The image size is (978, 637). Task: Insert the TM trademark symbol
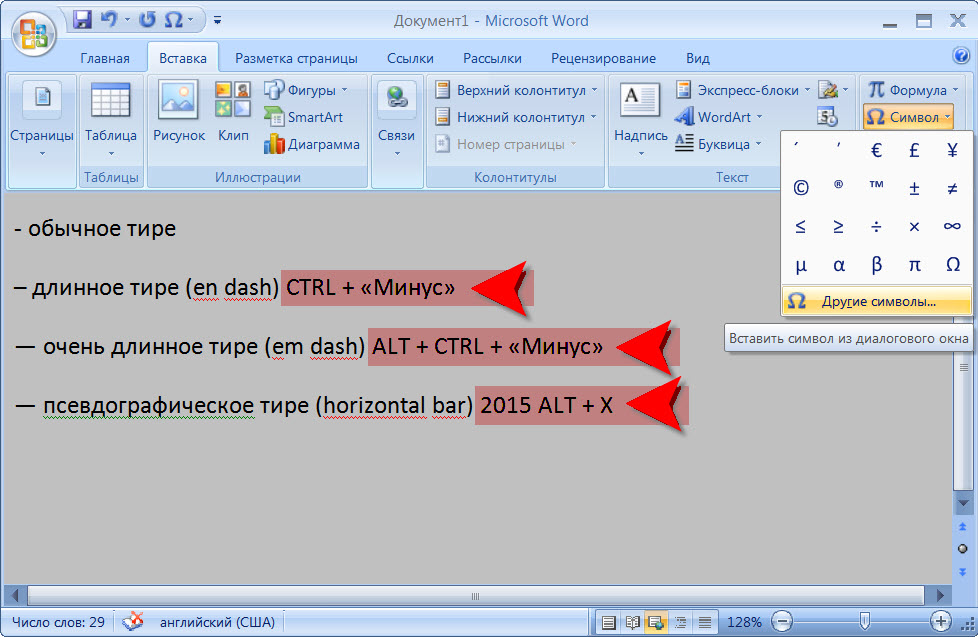(876, 185)
